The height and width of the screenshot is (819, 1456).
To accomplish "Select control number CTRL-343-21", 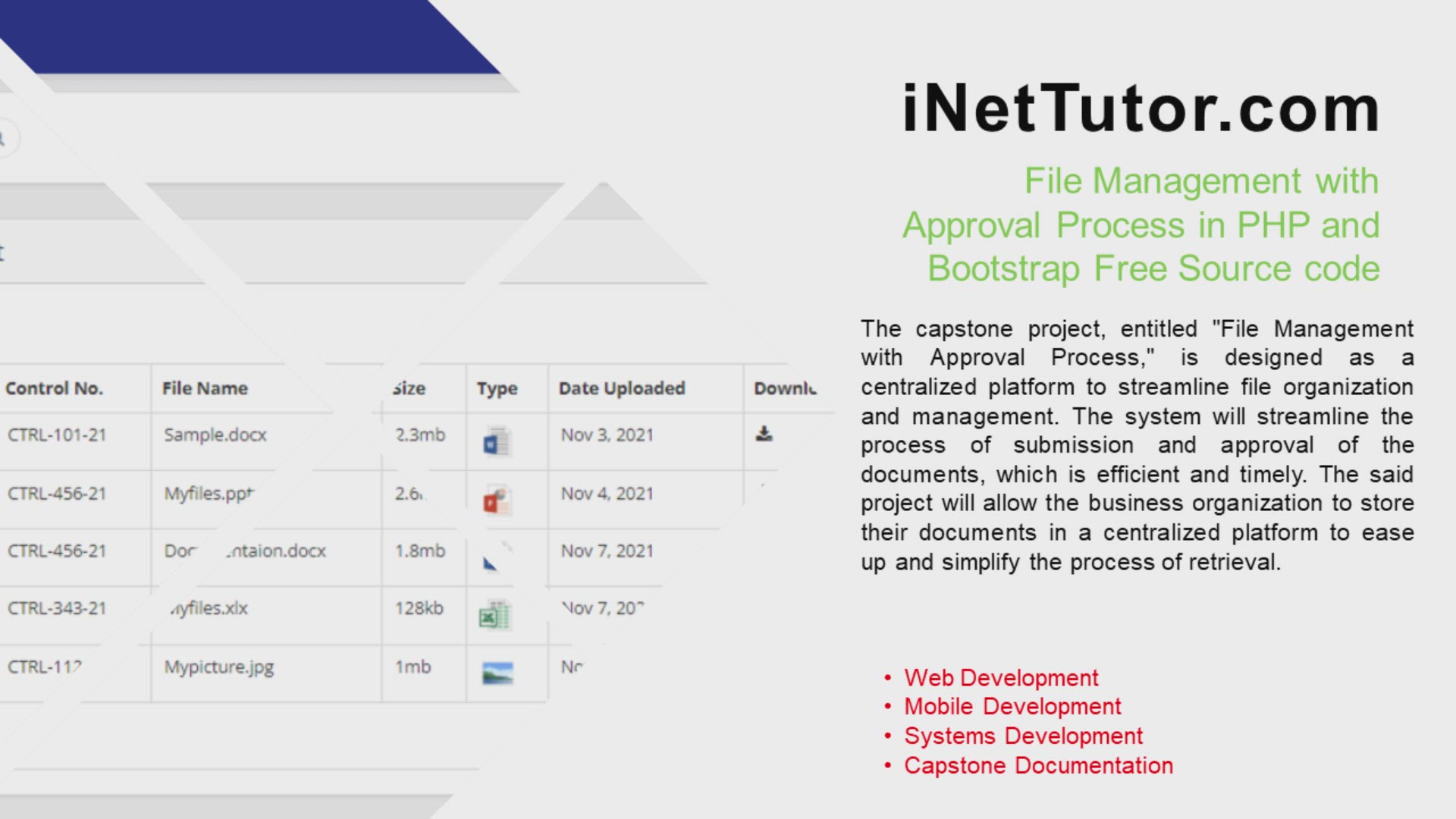I will point(57,608).
